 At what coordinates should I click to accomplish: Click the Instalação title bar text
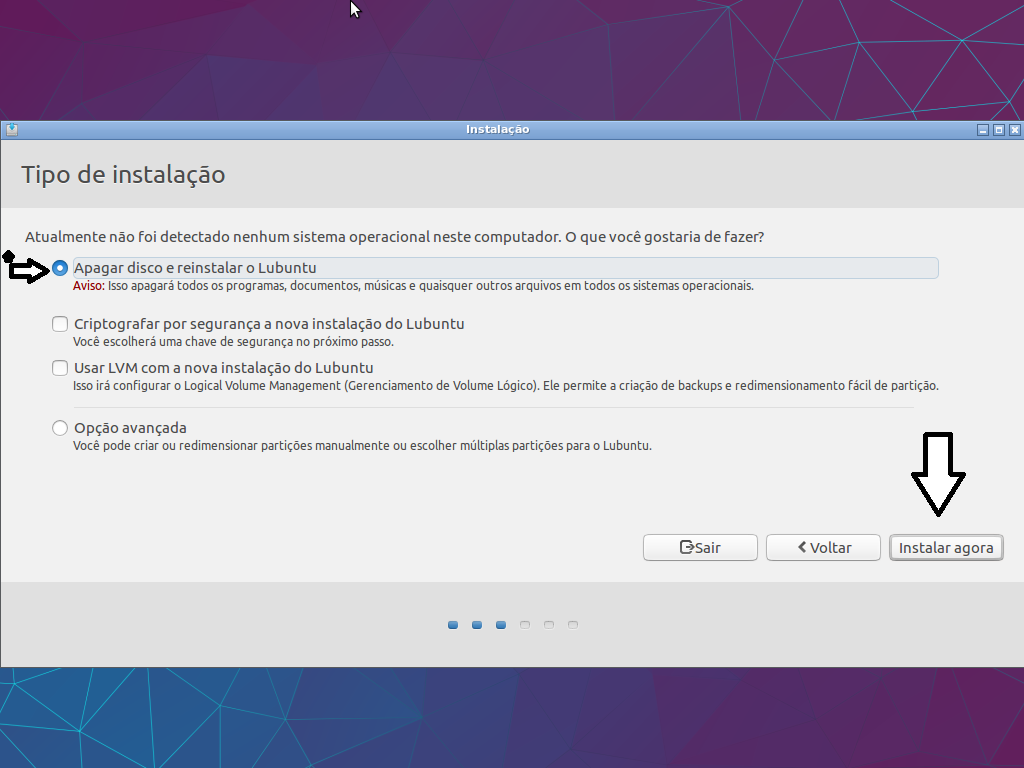(x=498, y=129)
